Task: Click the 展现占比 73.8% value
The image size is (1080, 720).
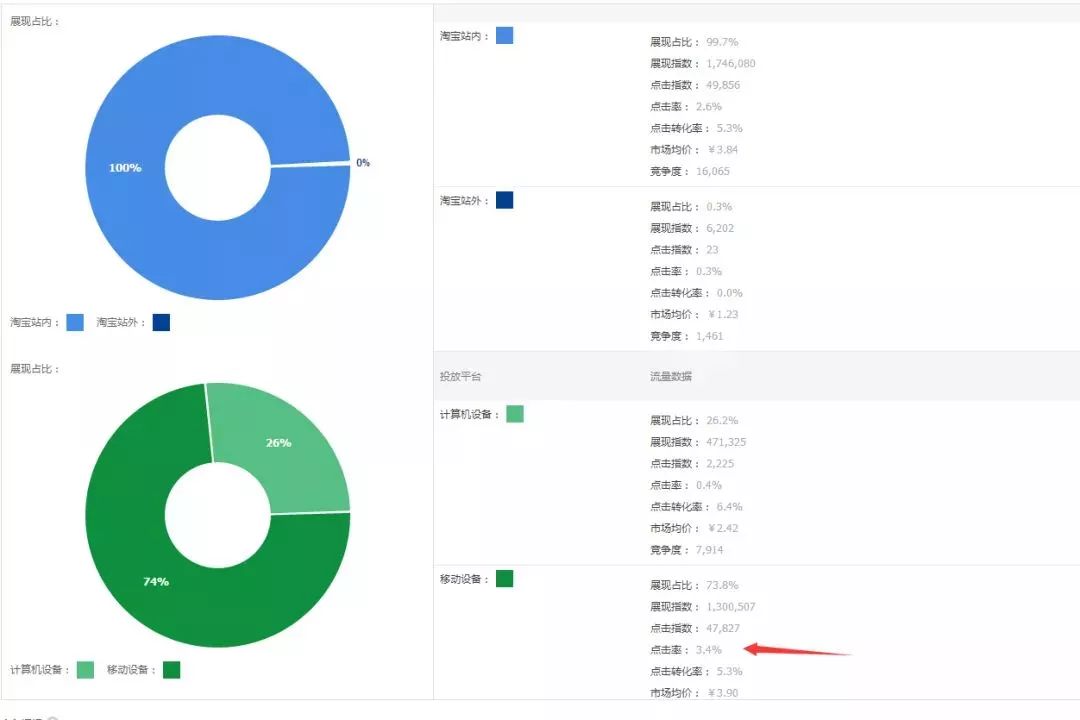Action: (722, 585)
